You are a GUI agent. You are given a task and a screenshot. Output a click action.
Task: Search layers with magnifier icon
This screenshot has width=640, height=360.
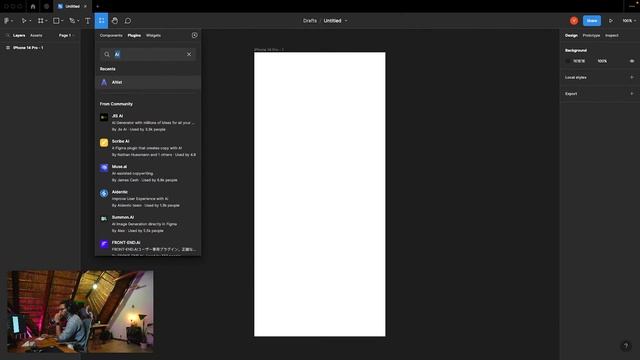click(8, 36)
